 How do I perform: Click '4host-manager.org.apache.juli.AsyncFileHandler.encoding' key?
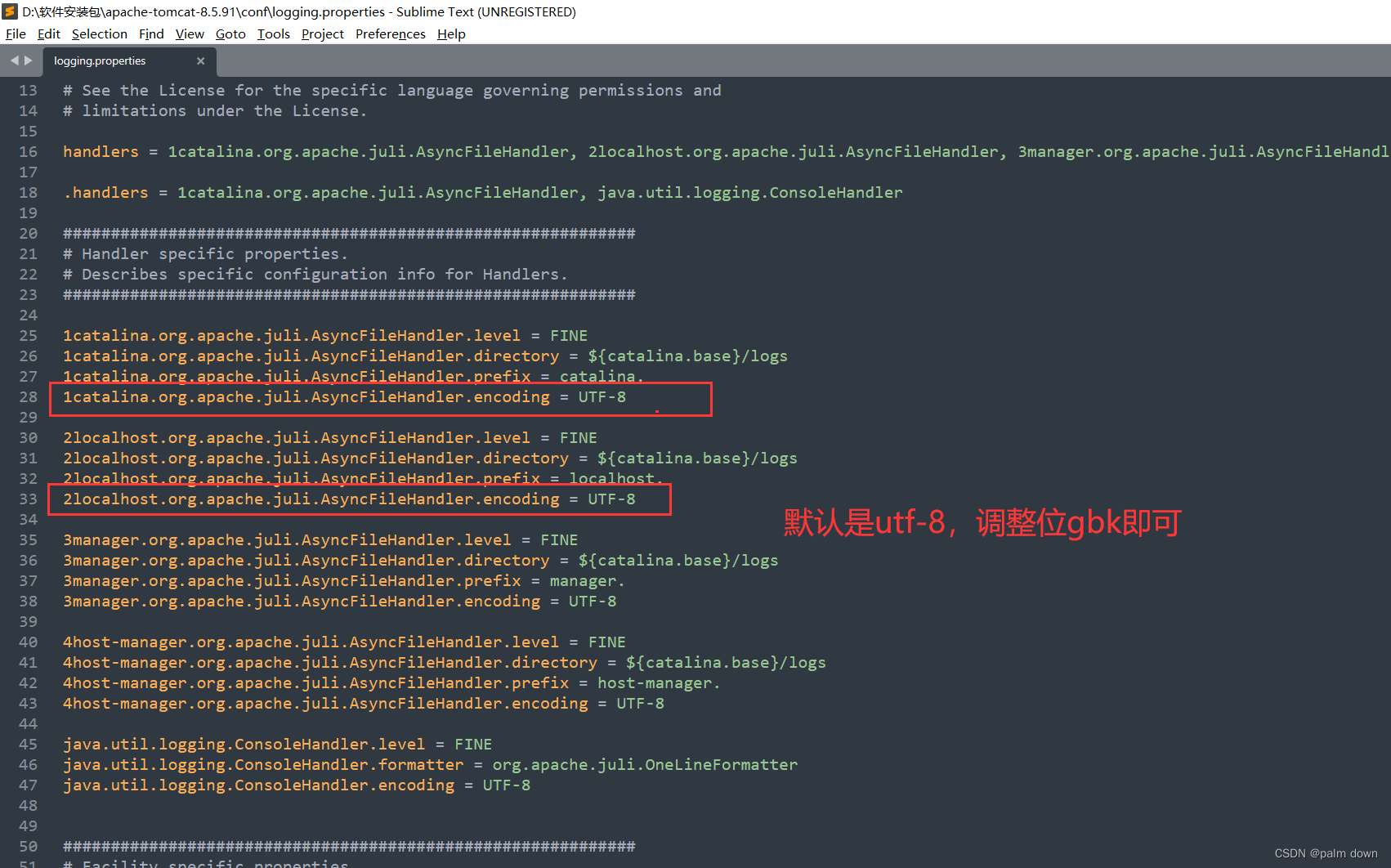(325, 703)
